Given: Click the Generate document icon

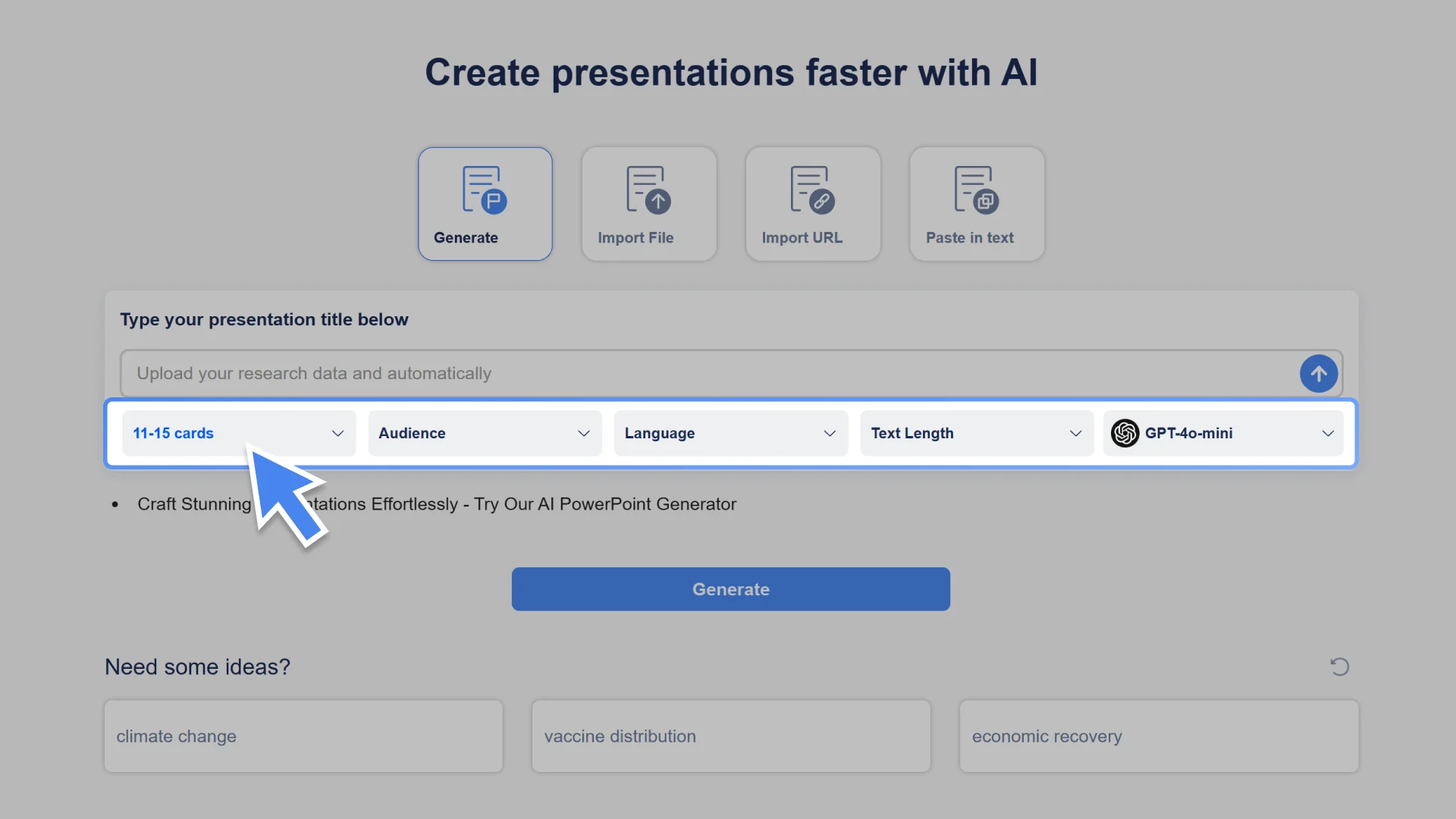Looking at the screenshot, I should tap(485, 190).
